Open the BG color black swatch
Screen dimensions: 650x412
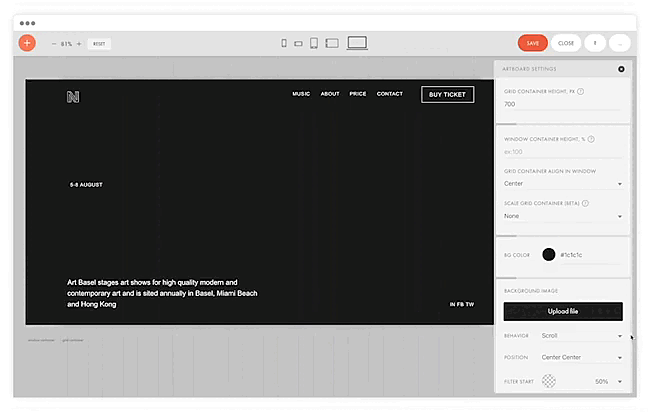pos(549,254)
